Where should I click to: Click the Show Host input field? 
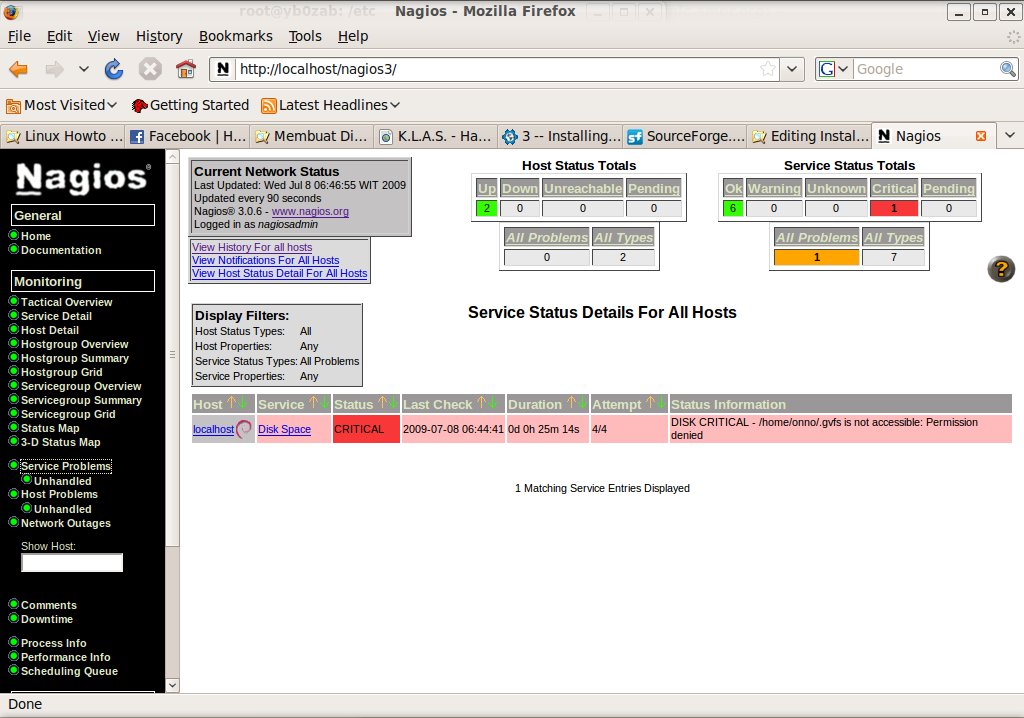coord(72,563)
